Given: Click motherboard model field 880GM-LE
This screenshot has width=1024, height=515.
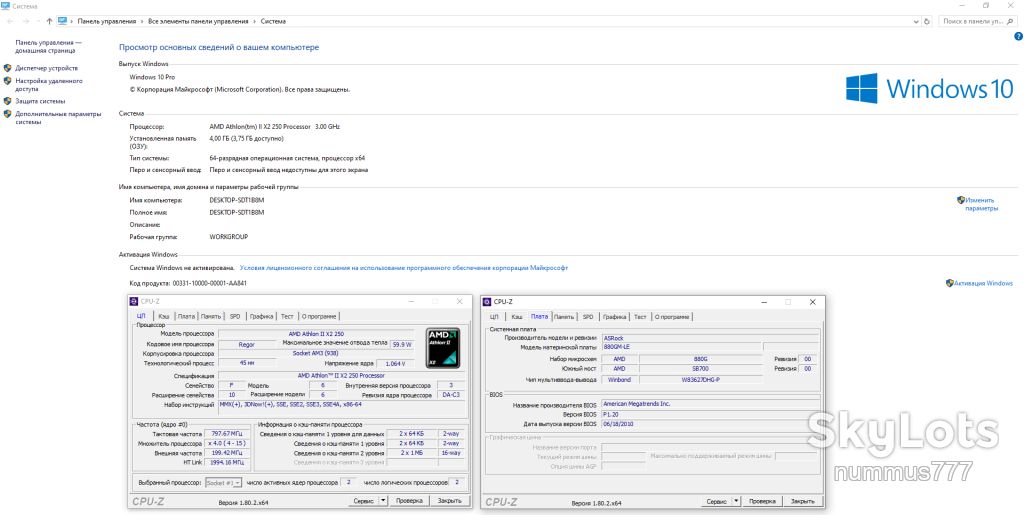Looking at the screenshot, I should tap(681, 347).
